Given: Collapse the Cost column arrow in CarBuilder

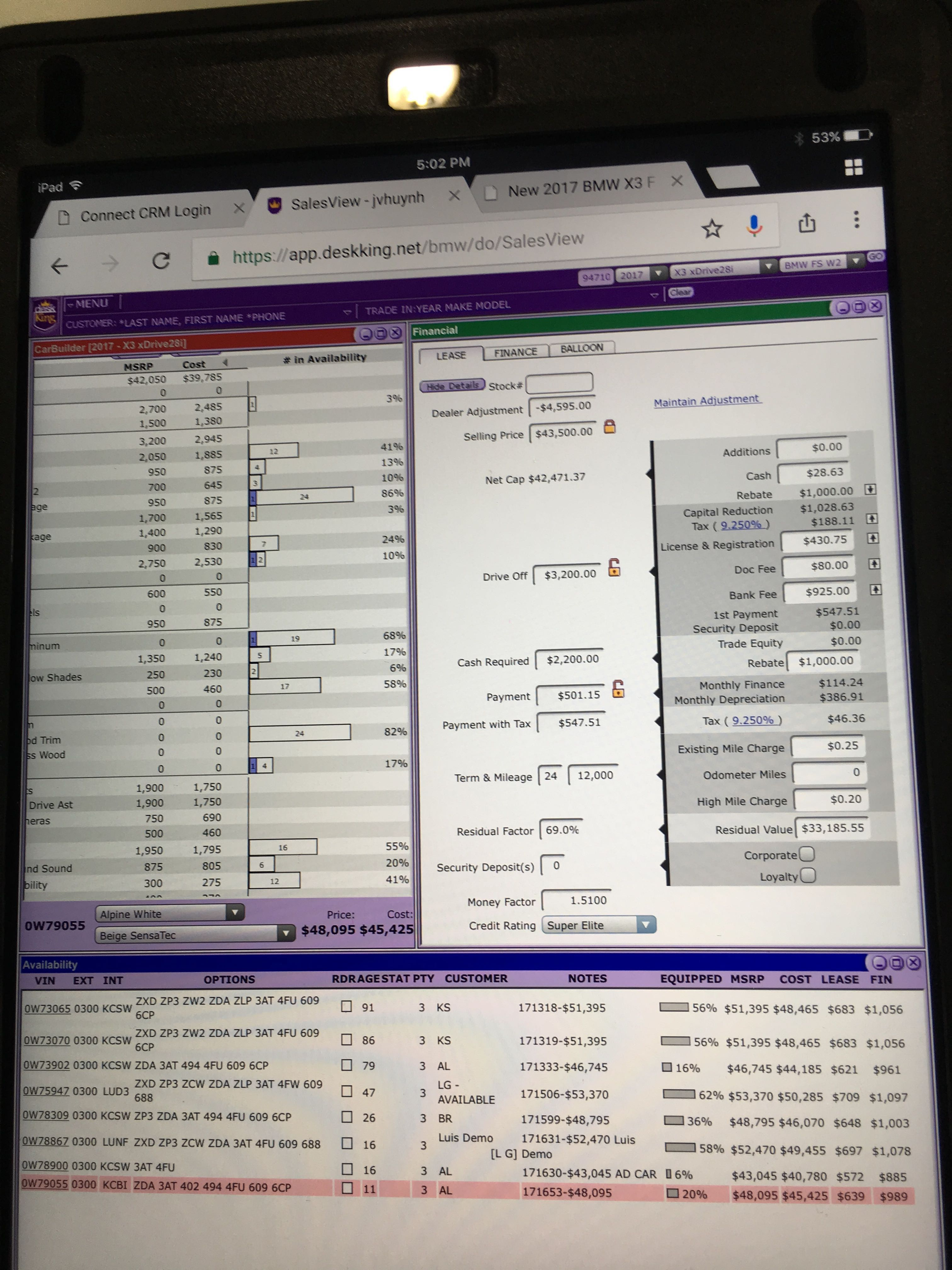Looking at the screenshot, I should tap(225, 362).
